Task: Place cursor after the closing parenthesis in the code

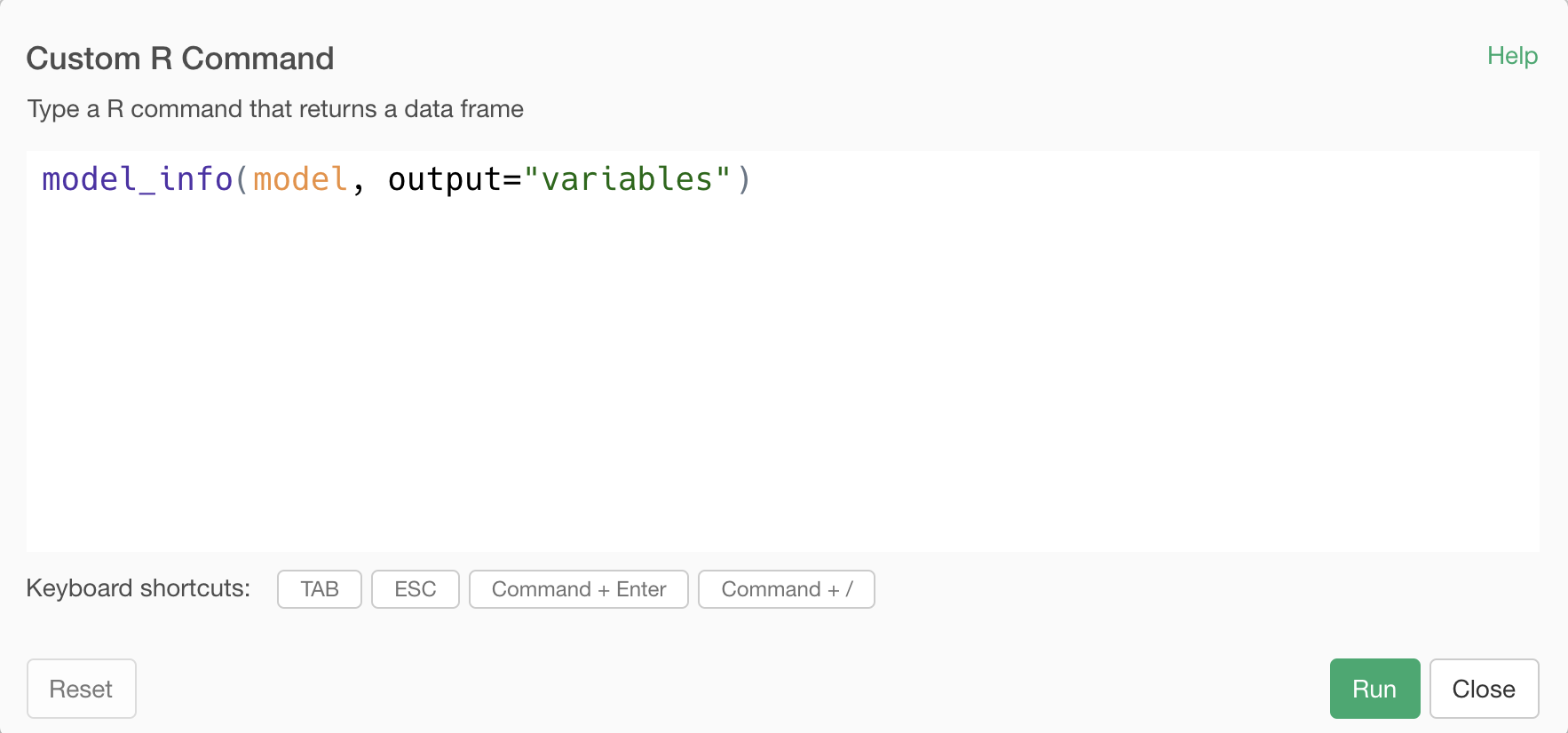Action: click(x=753, y=179)
